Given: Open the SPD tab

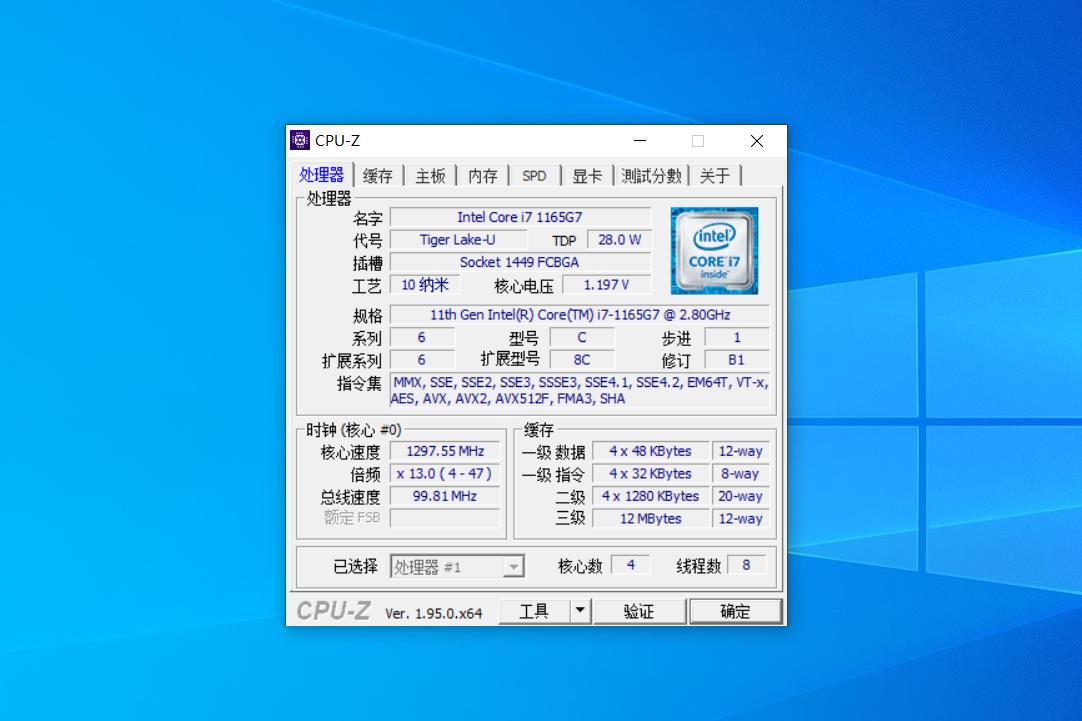Looking at the screenshot, I should tap(534, 174).
